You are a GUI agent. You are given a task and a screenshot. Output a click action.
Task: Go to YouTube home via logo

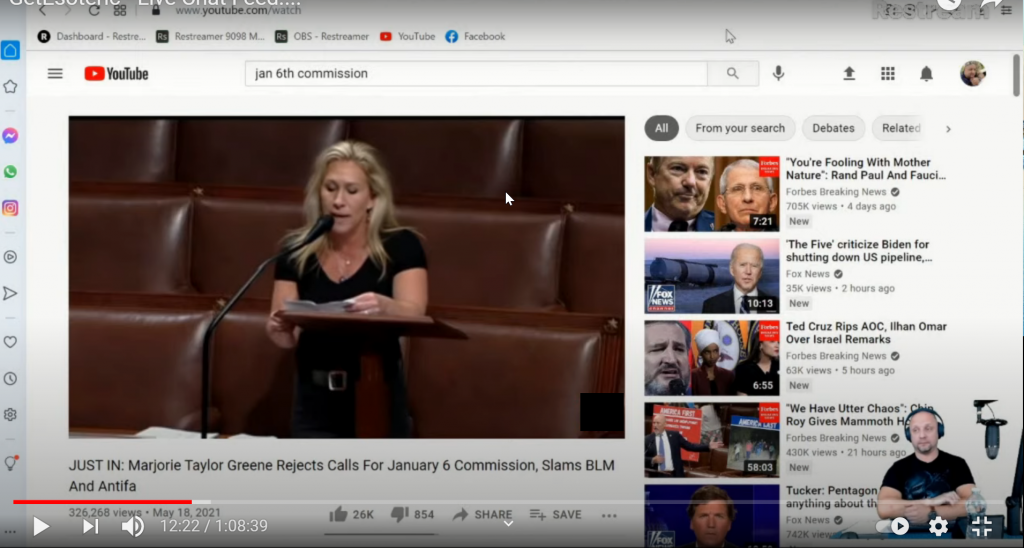[116, 74]
